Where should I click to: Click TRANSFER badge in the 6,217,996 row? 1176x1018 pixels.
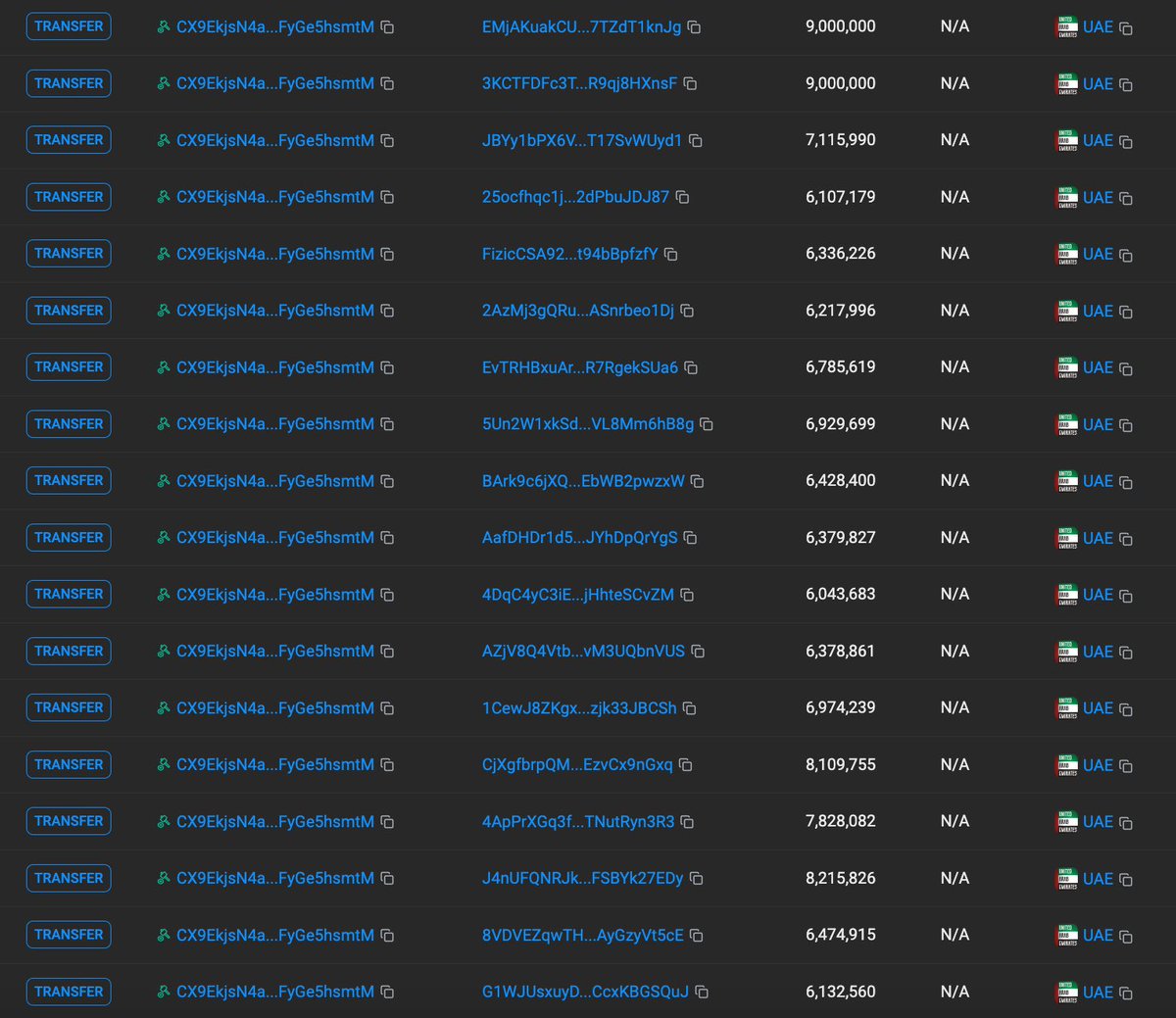69,311
